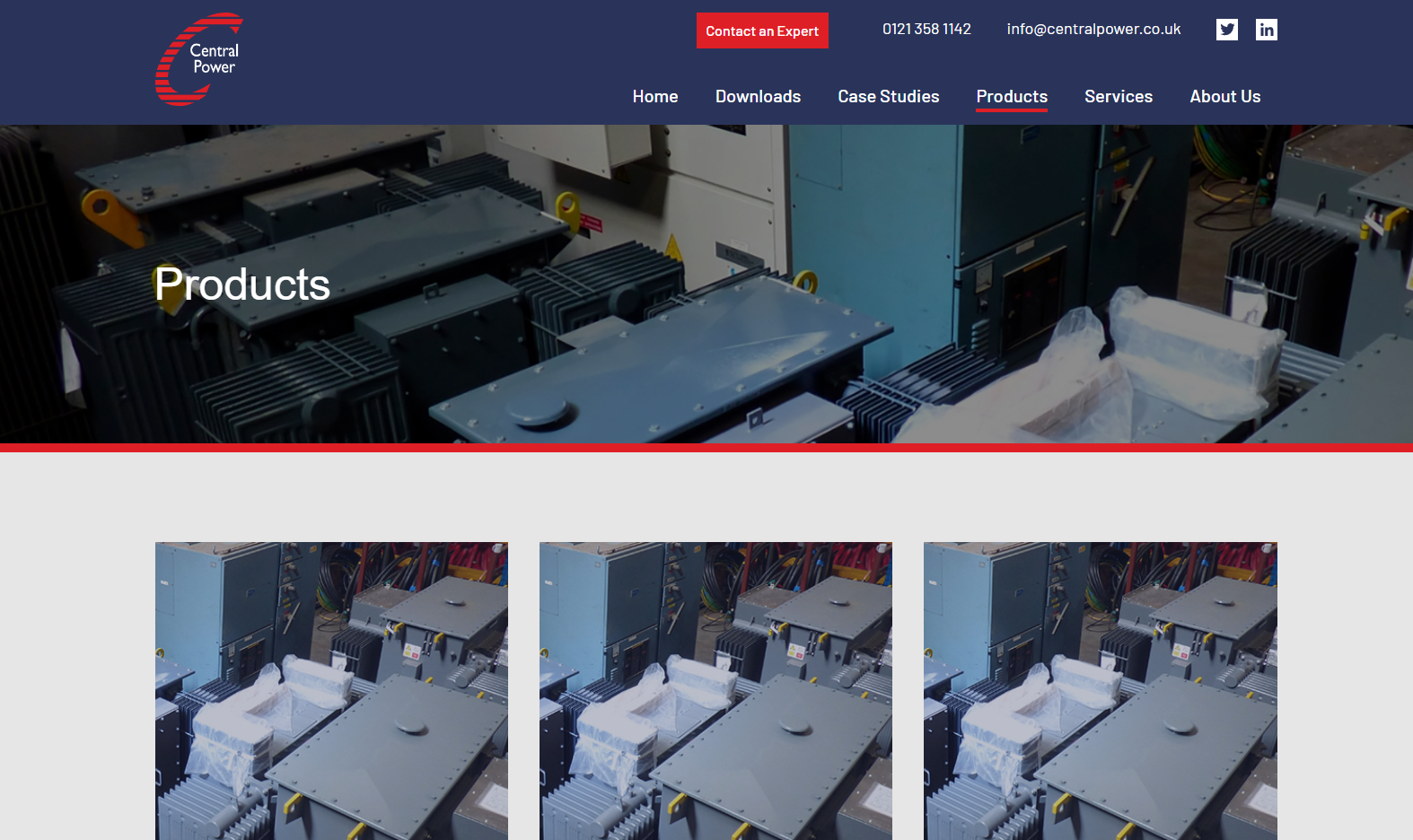
Task: Go to the Home menu item
Action: tap(654, 97)
